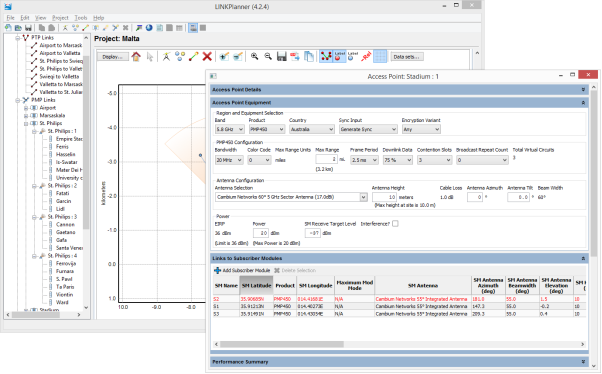Click the SM Antenna column header
Screen dimensions: 602x374
click(423, 285)
